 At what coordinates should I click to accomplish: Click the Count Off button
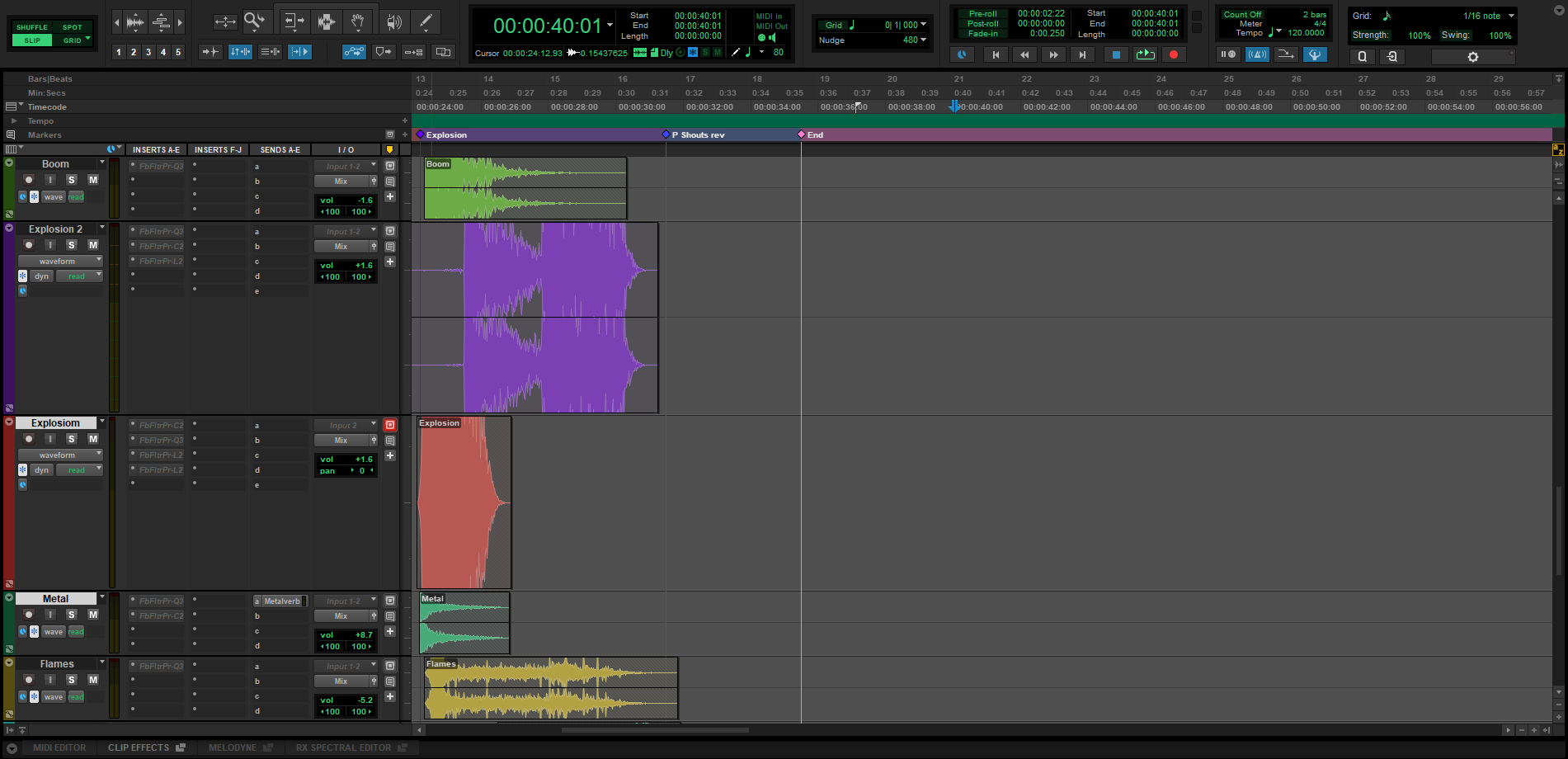[1242, 15]
